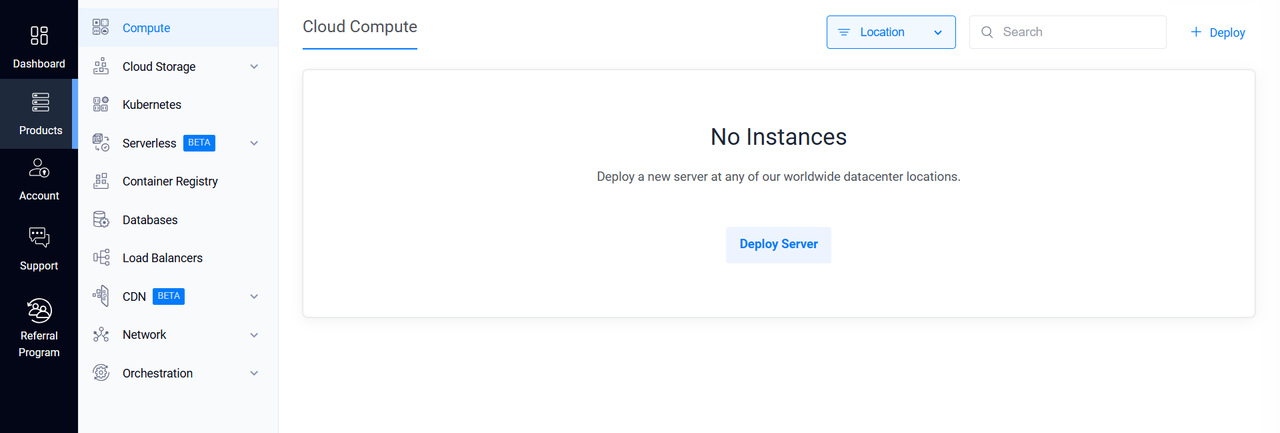
Task: Click the Network sidebar icon
Action: coord(101,334)
